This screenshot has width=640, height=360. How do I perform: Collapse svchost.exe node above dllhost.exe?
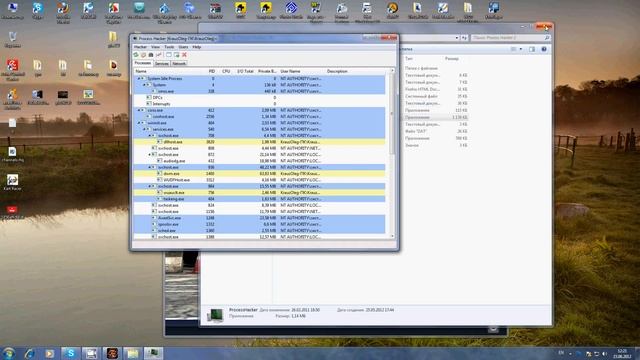click(149, 136)
